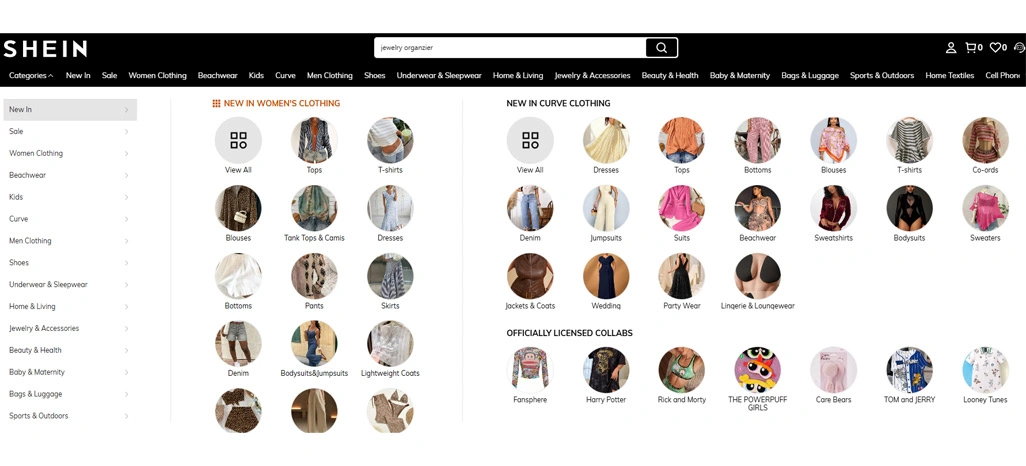
Task: Open Rick and Morty collab image
Action: 682,370
